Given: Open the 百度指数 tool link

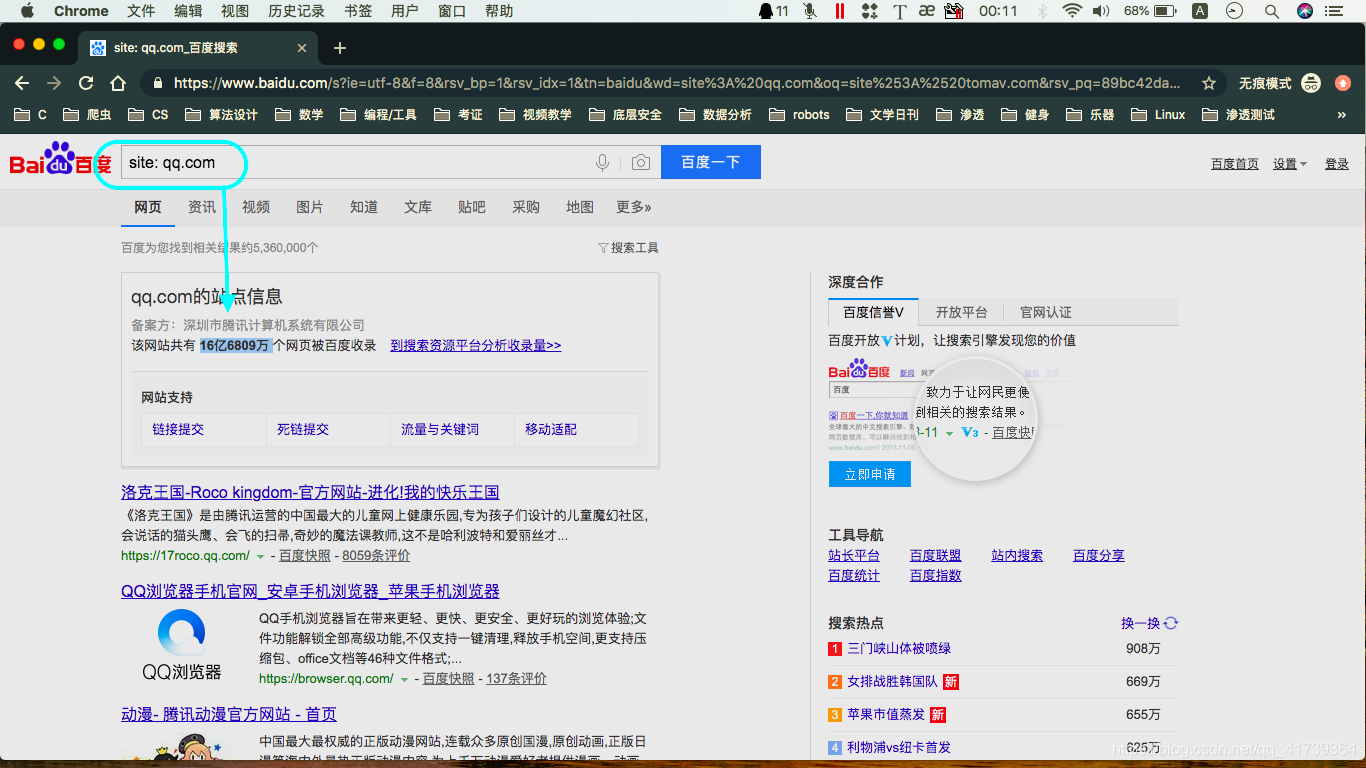Looking at the screenshot, I should [x=936, y=575].
